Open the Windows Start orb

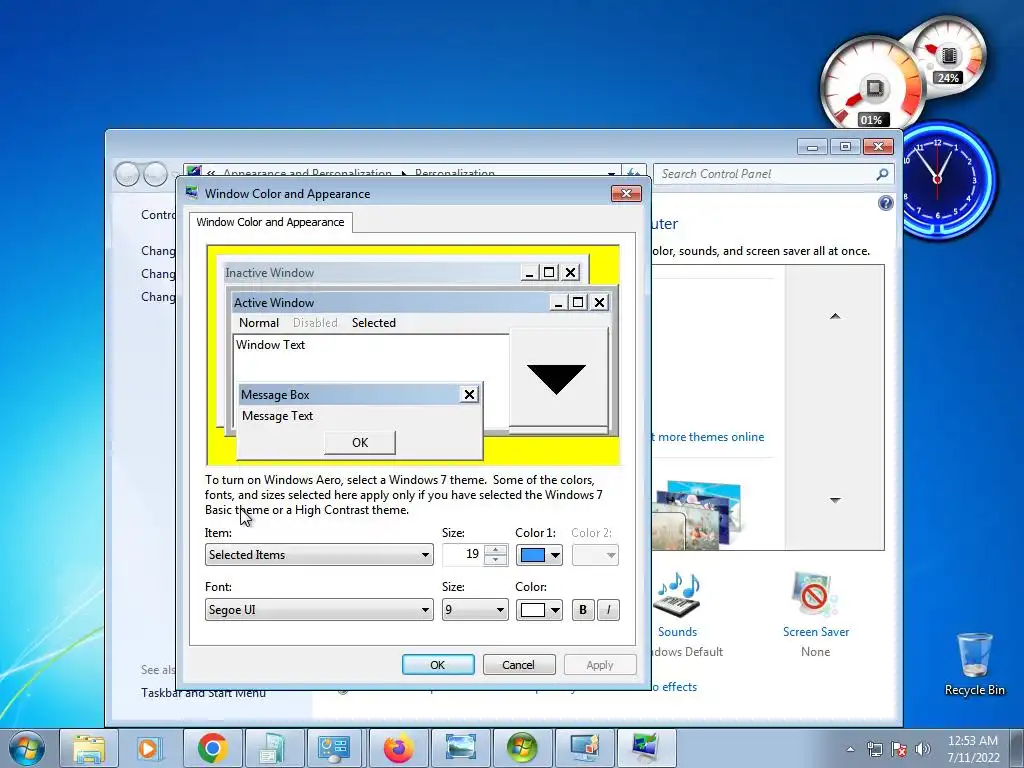[27, 748]
